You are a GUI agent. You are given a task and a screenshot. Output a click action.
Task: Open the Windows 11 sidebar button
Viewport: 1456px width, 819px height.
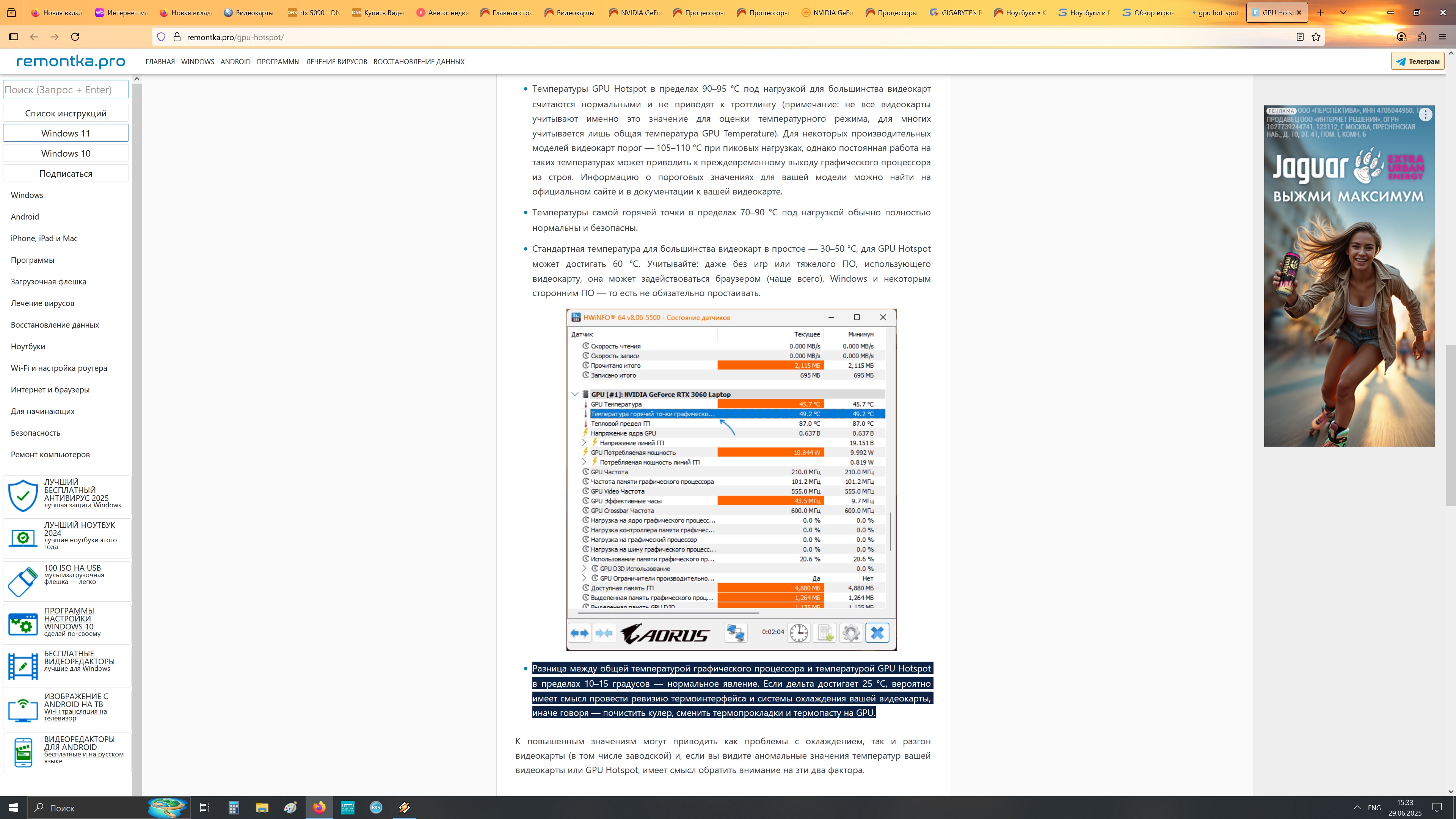tap(66, 133)
